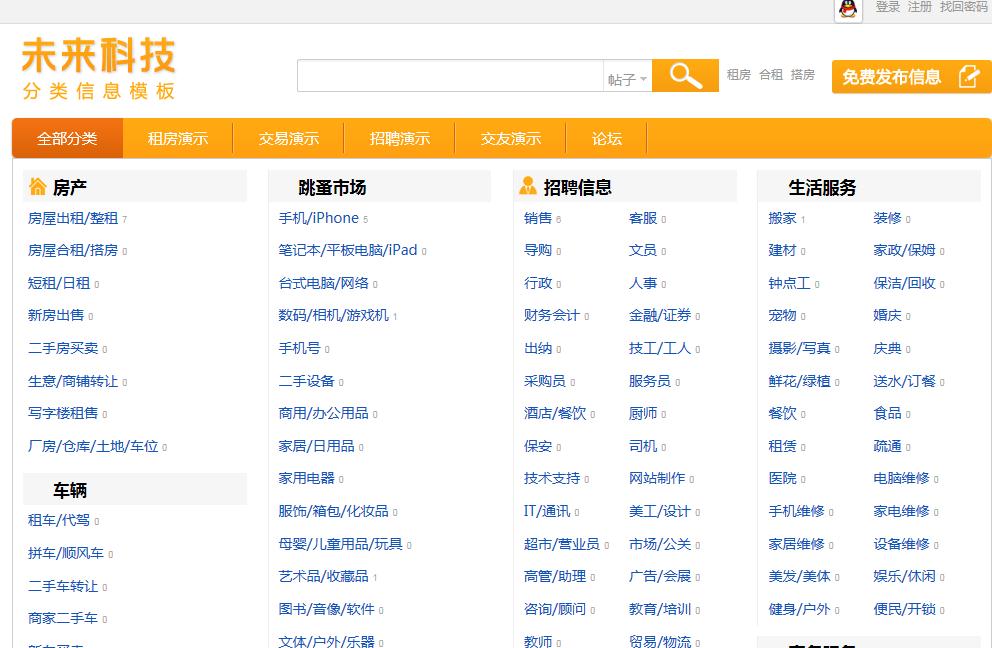Click the QQ penguin login icon
The image size is (992, 648).
point(848,9)
